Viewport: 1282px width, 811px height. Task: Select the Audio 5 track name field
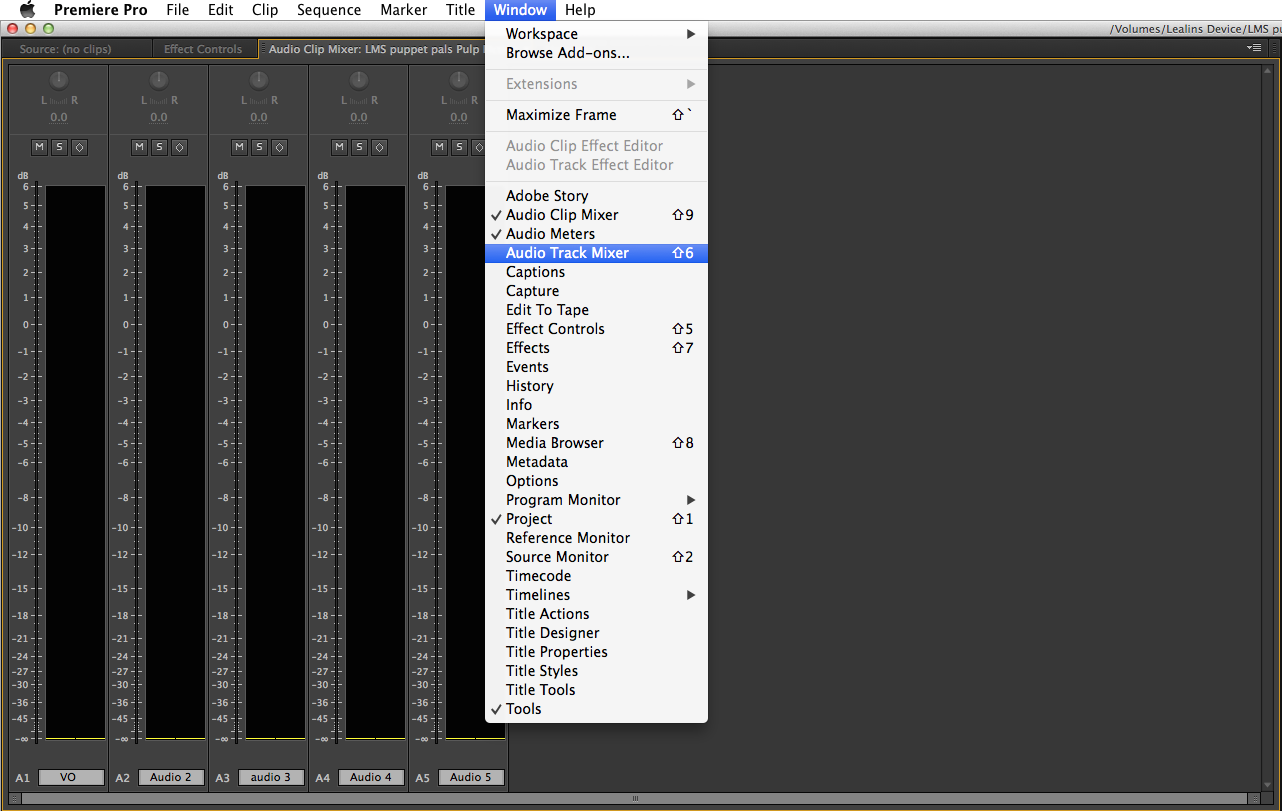pyautogui.click(x=471, y=777)
